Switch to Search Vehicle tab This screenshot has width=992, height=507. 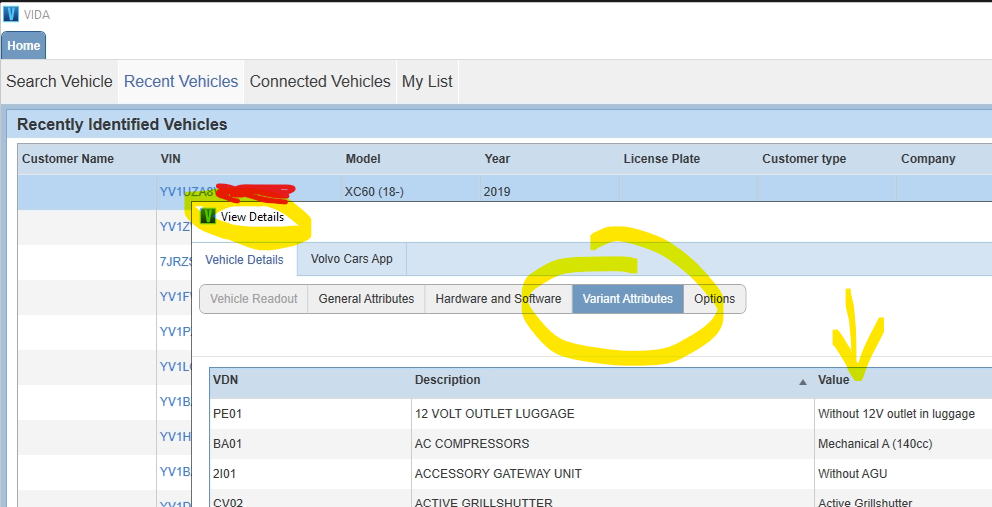[59, 82]
